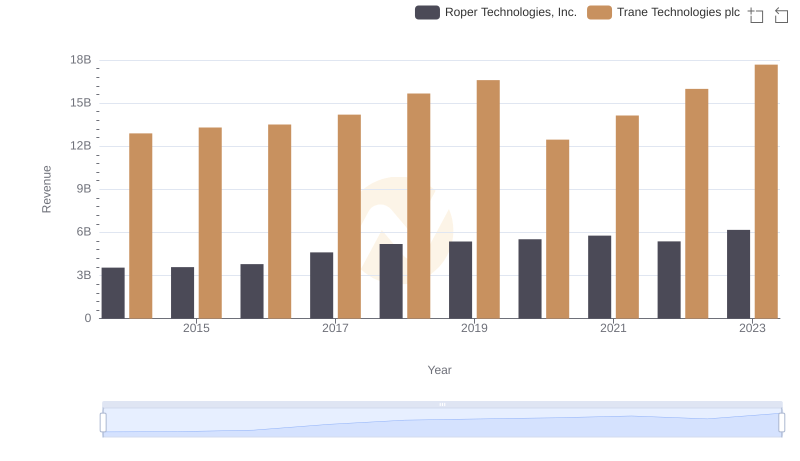
Task: Click the Trane bar for 2021
Action: pos(627,217)
